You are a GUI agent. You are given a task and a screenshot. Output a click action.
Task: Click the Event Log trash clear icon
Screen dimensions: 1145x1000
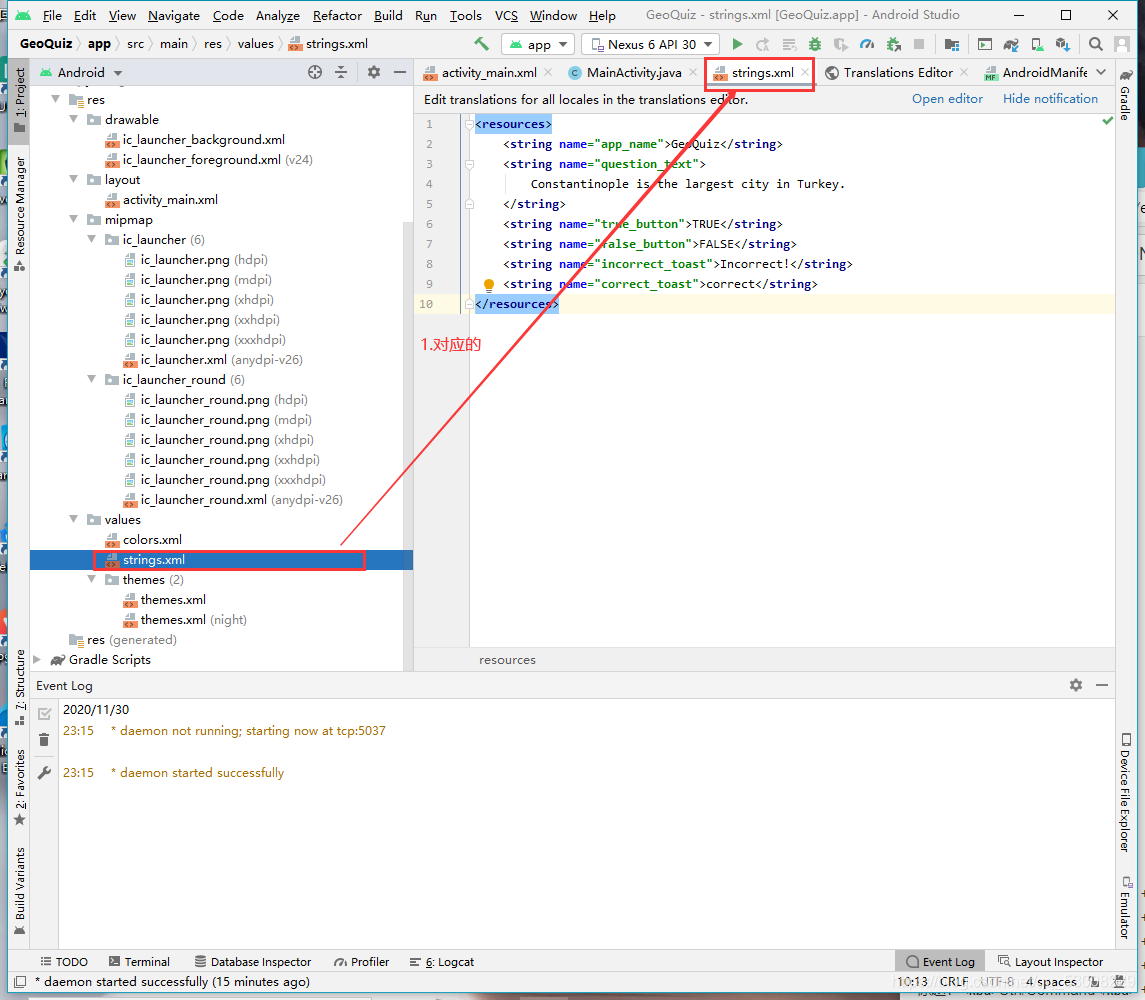pos(44,741)
